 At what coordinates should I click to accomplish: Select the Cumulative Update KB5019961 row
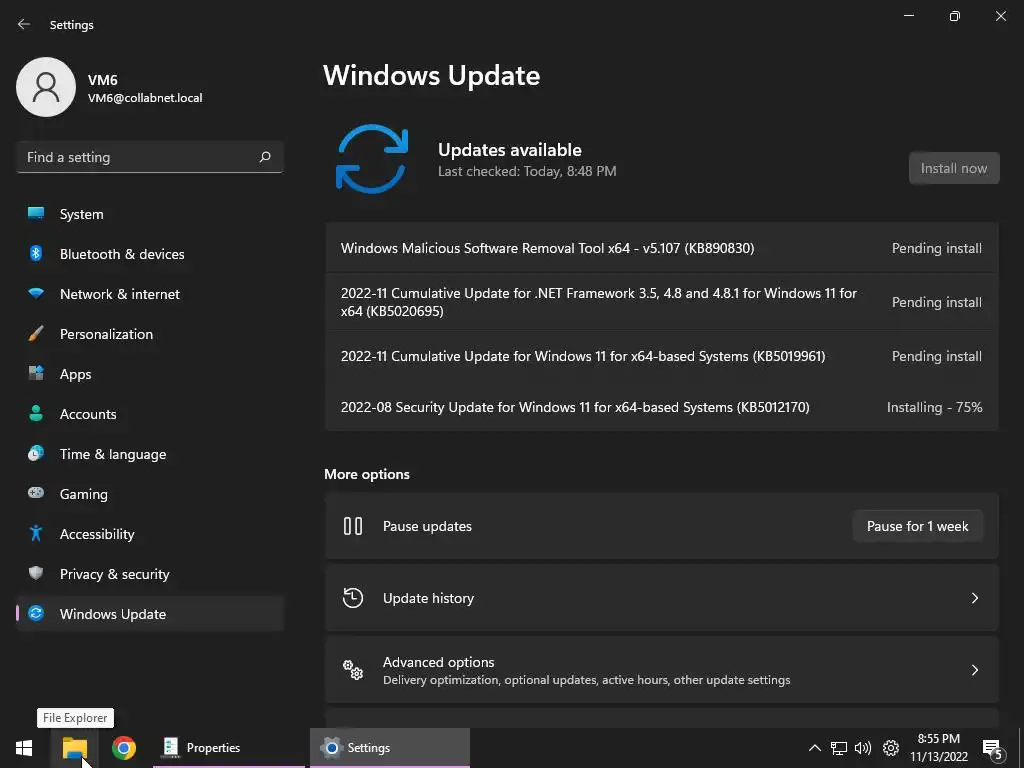click(662, 356)
